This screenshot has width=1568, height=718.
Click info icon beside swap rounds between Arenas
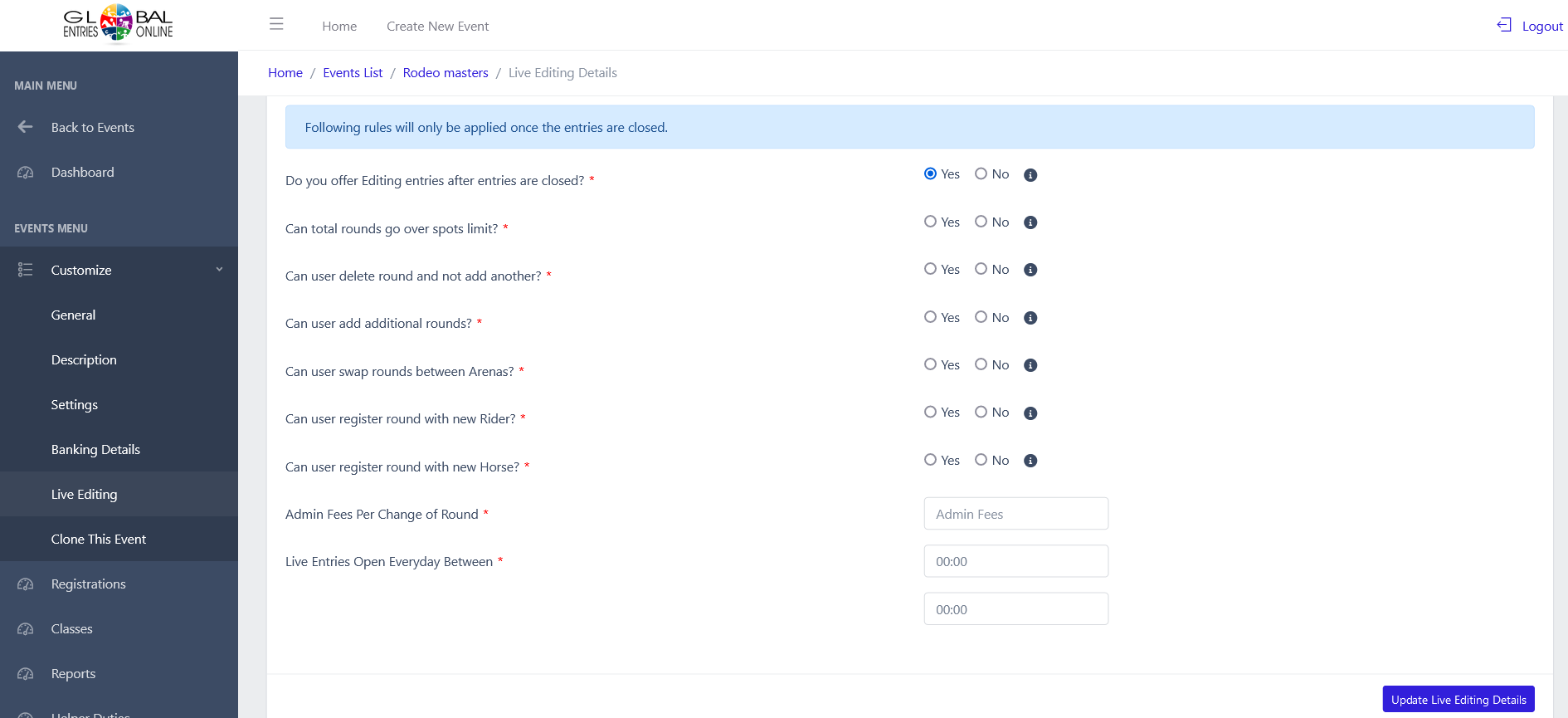(1030, 365)
